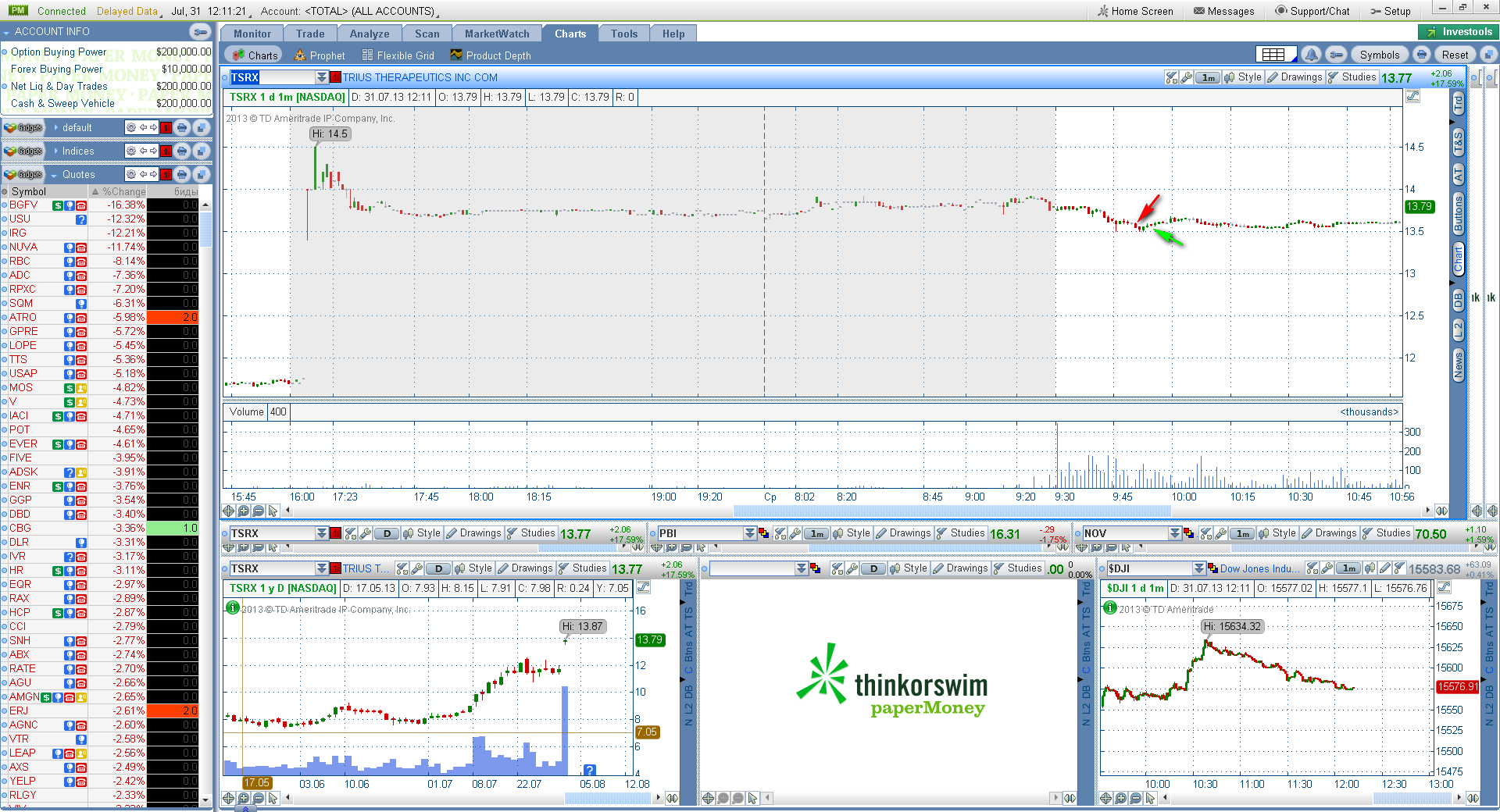Screen dimensions: 1500x812
Task: Open symbol dropdown on main TSRX chart
Action: coord(321,77)
